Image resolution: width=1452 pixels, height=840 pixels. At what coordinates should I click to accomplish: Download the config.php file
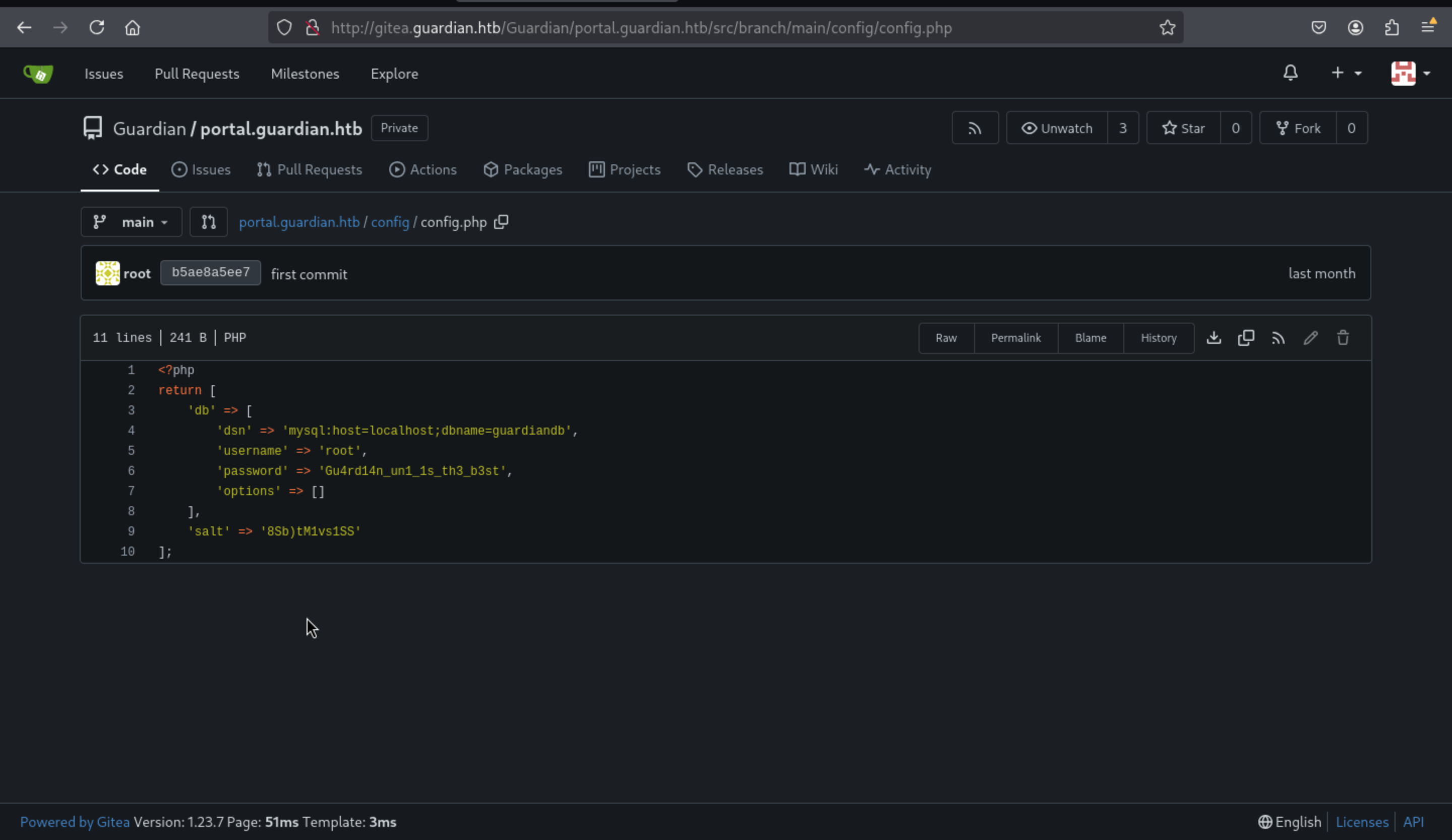click(x=1214, y=338)
